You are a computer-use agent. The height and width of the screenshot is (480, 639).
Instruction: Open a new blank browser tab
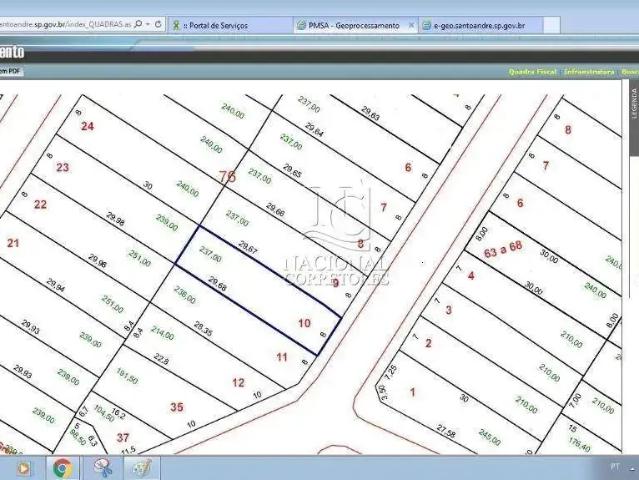[x=552, y=25]
